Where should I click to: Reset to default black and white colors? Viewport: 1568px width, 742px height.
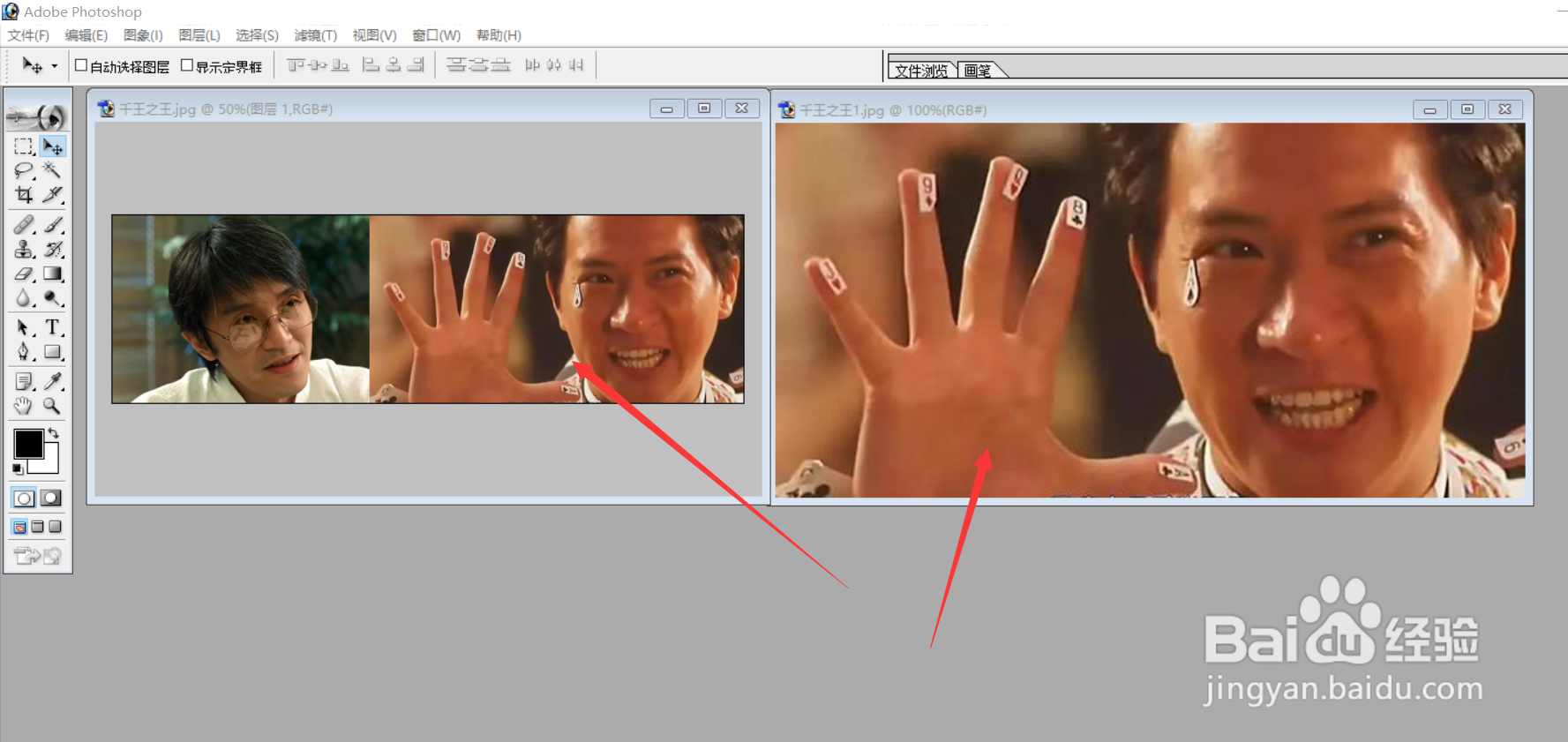coord(18,469)
